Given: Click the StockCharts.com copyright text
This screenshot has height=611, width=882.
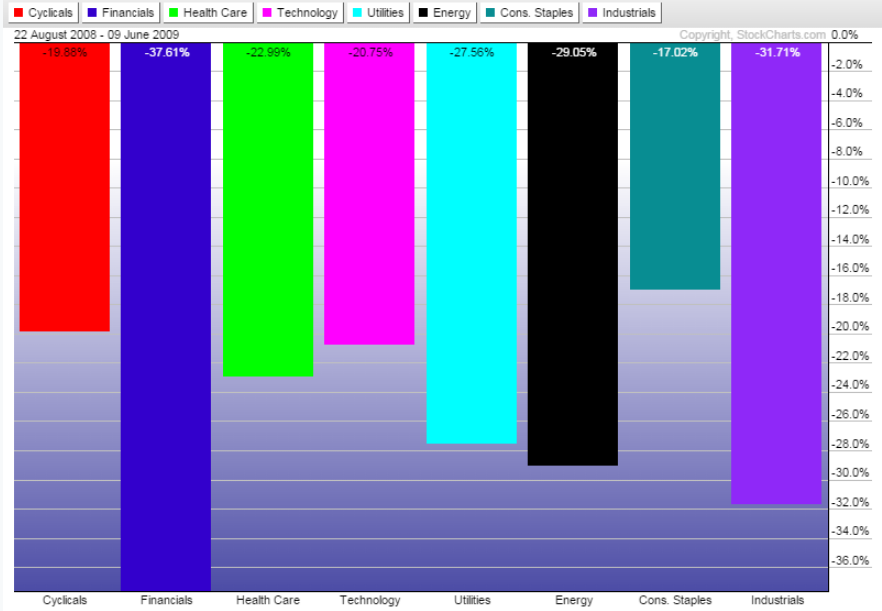Looking at the screenshot, I should click(752, 34).
